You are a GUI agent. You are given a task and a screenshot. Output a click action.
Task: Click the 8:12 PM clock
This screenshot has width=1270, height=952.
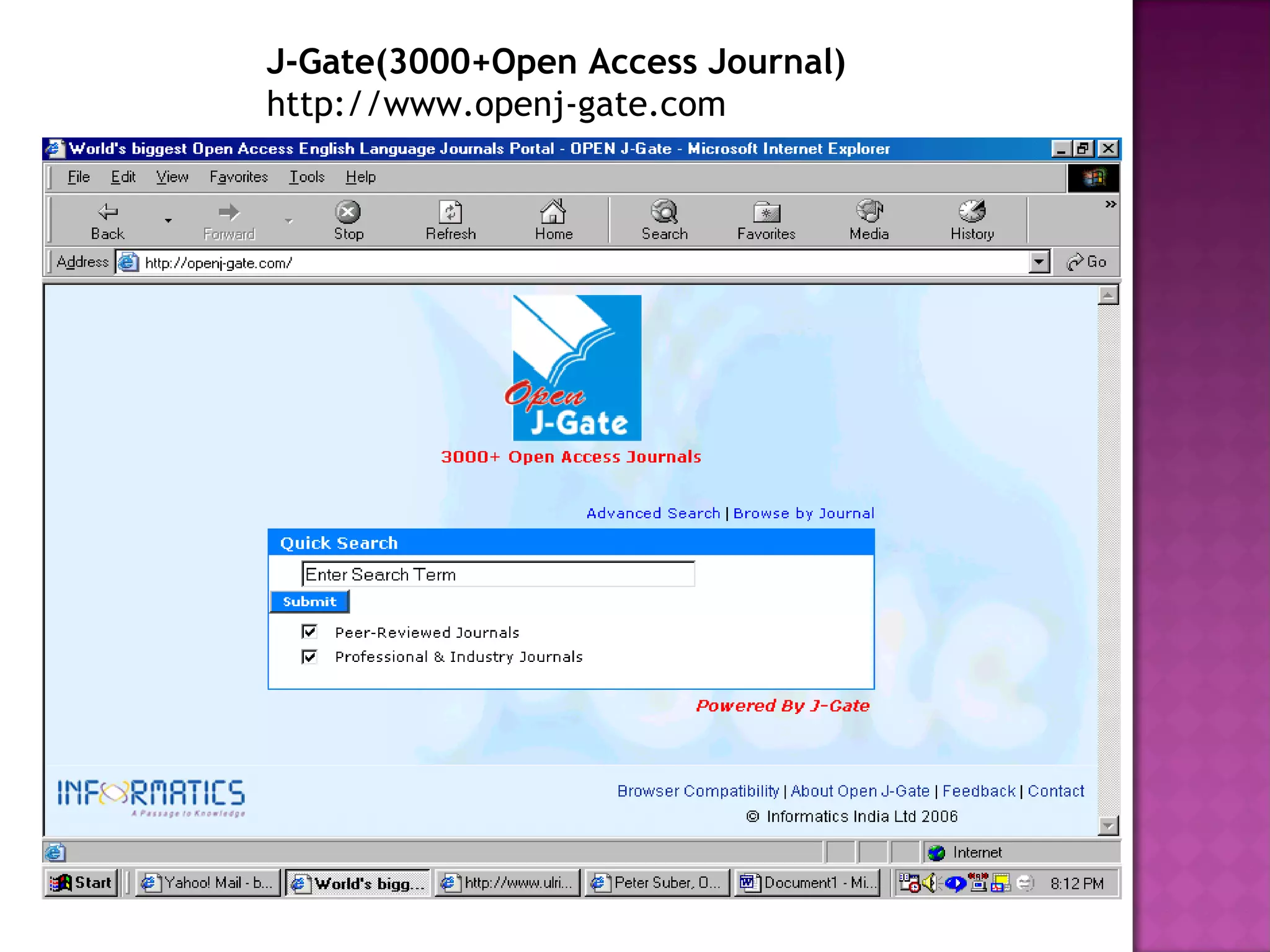(1077, 883)
